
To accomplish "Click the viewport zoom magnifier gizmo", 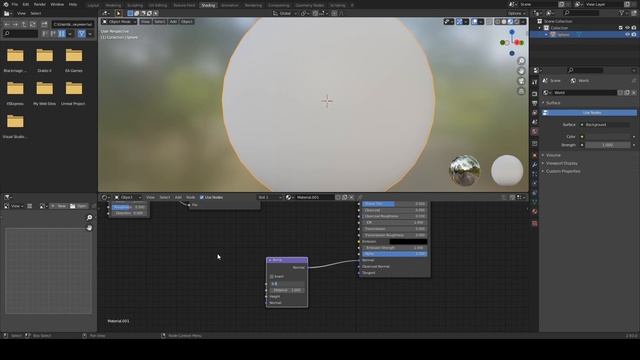I will pos(521,61).
